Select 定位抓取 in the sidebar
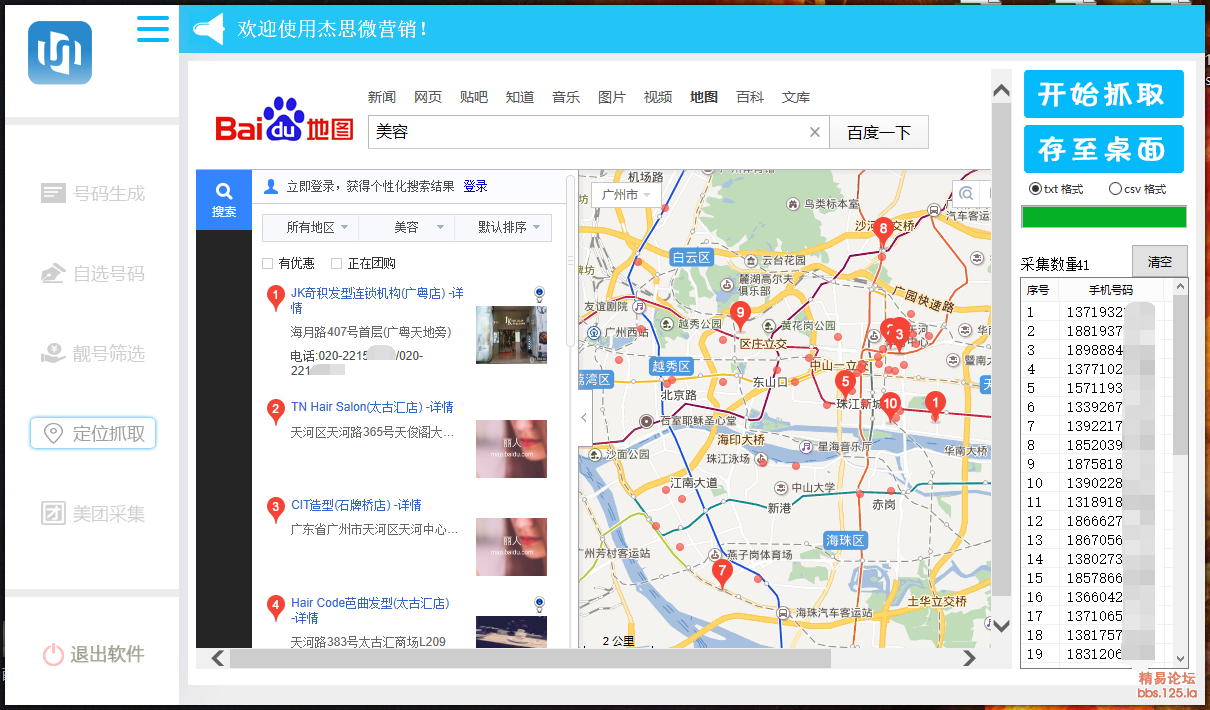The image size is (1210, 710). [93, 433]
